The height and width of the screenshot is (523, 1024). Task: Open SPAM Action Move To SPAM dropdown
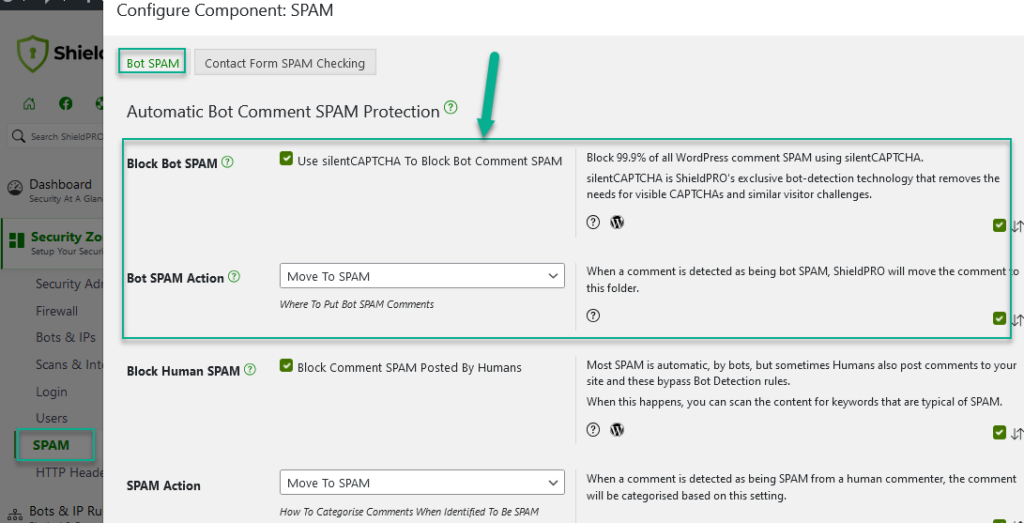pos(422,483)
